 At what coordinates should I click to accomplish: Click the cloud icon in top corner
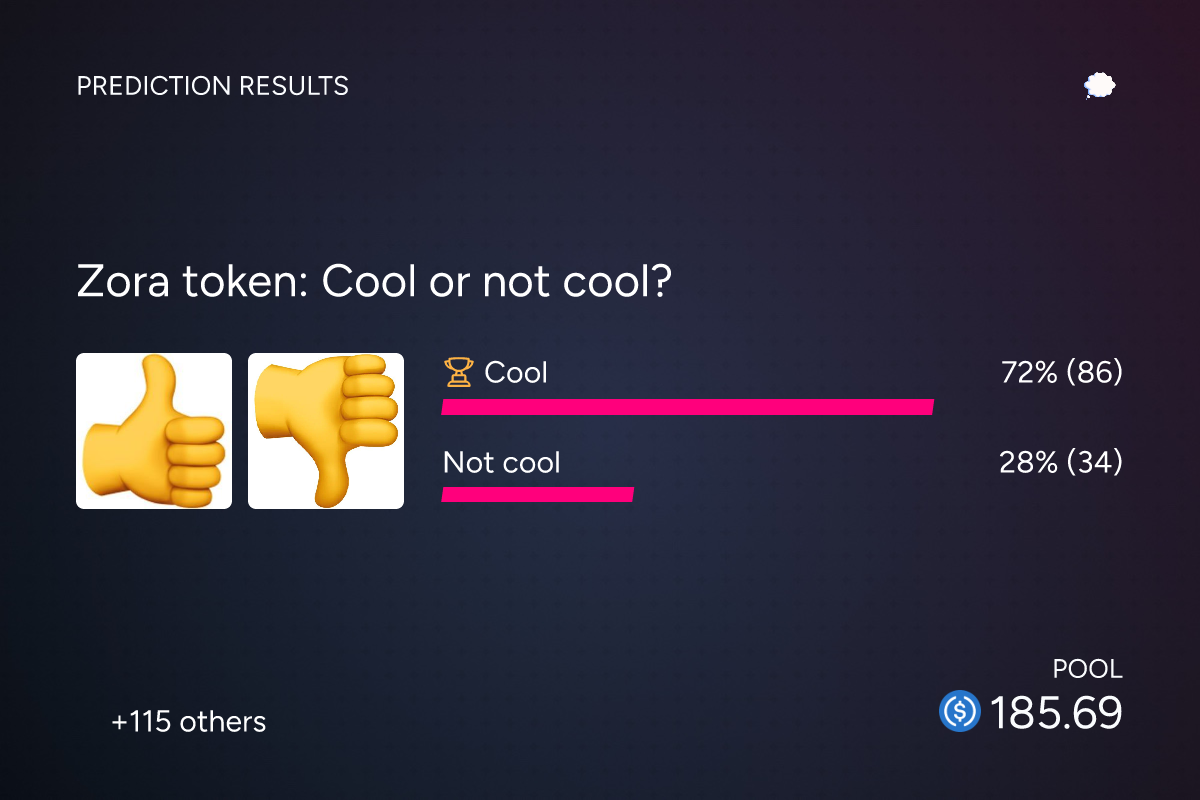tap(1100, 86)
